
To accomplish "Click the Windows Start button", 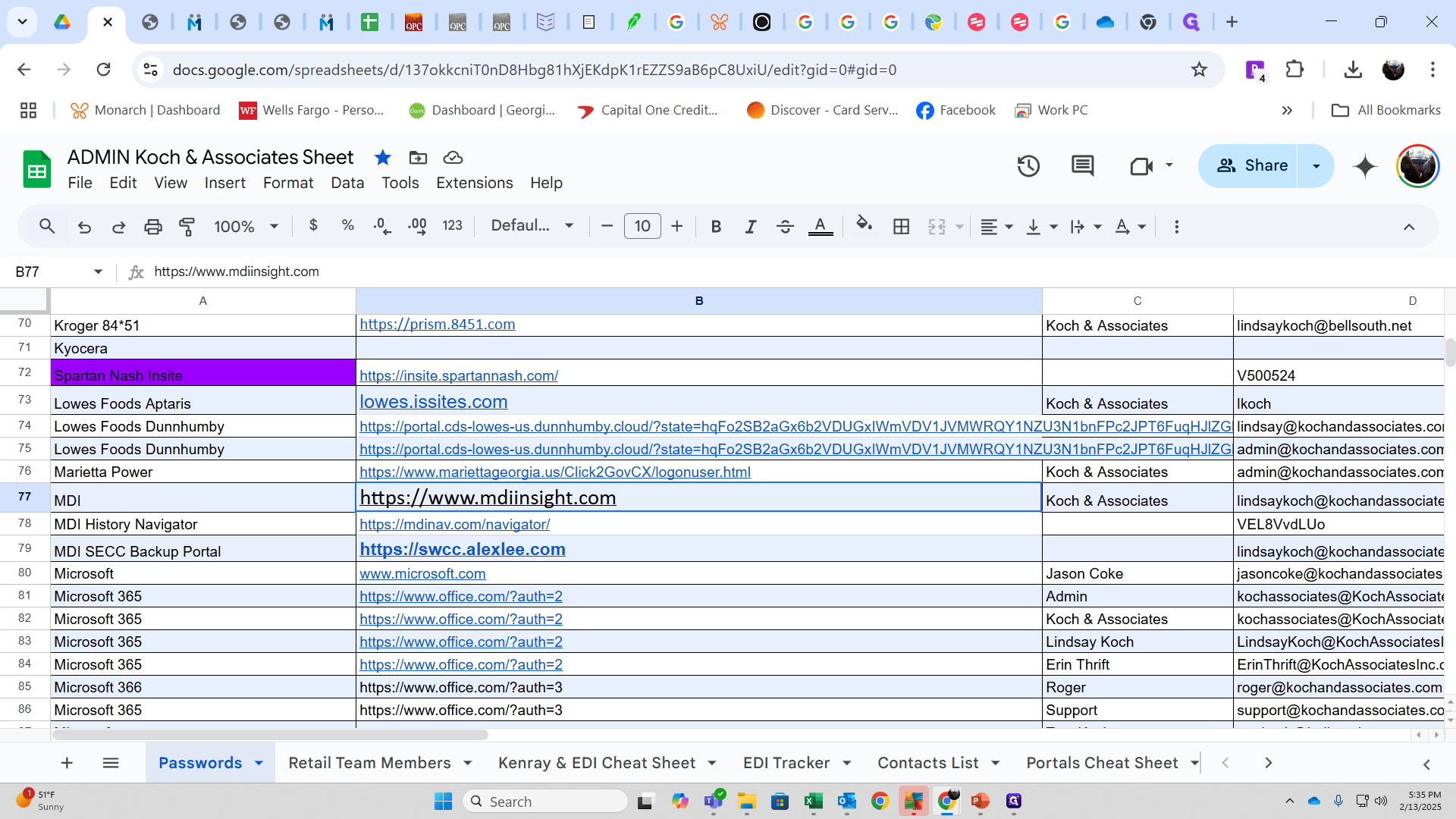I will pos(443,801).
